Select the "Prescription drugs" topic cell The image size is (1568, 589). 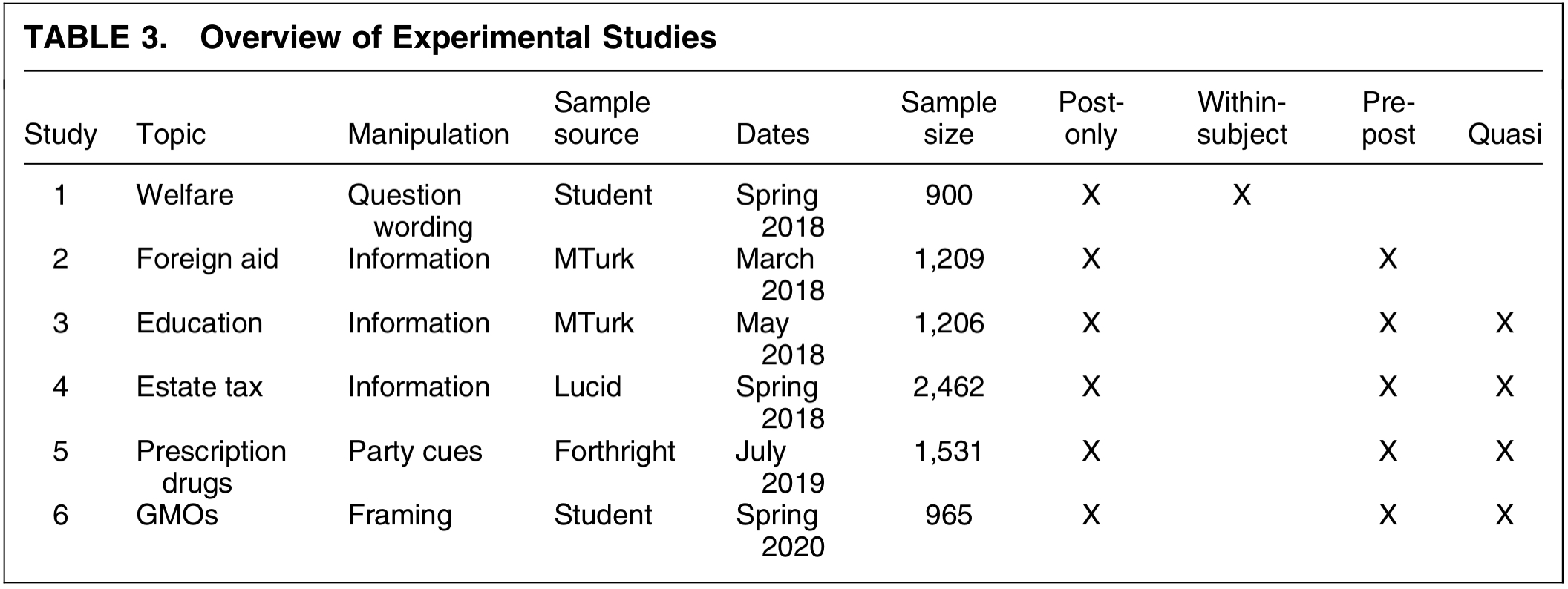click(210, 467)
